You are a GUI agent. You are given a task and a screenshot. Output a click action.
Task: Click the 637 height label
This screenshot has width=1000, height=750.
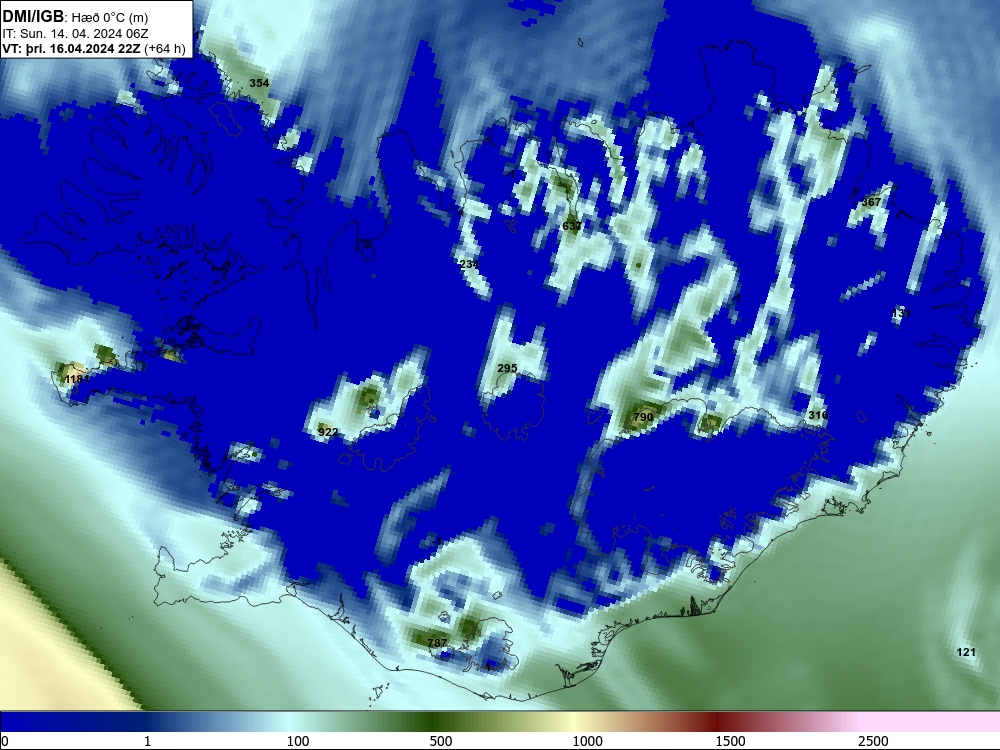tap(571, 226)
